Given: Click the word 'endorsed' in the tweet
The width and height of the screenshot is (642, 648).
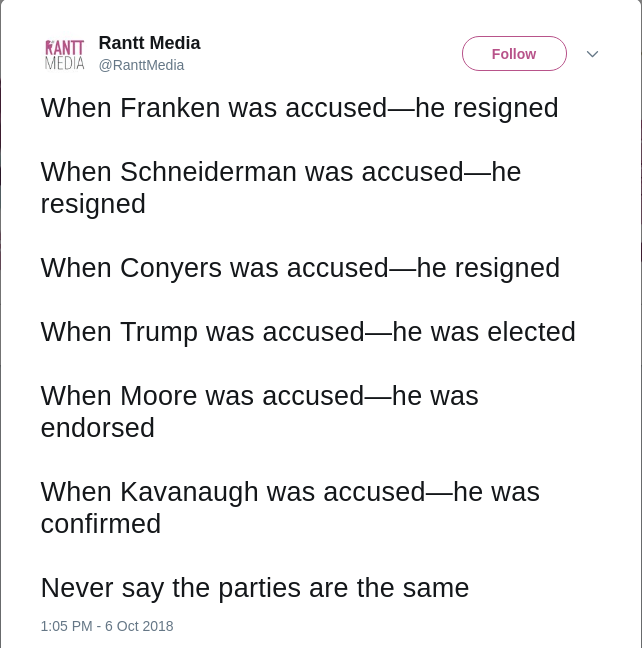Looking at the screenshot, I should pyautogui.click(x=98, y=427).
